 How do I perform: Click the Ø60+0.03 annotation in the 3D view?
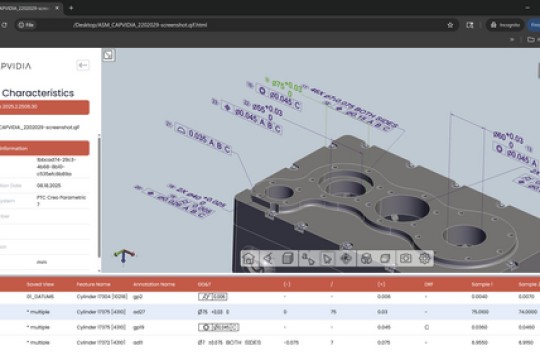tap(508, 138)
